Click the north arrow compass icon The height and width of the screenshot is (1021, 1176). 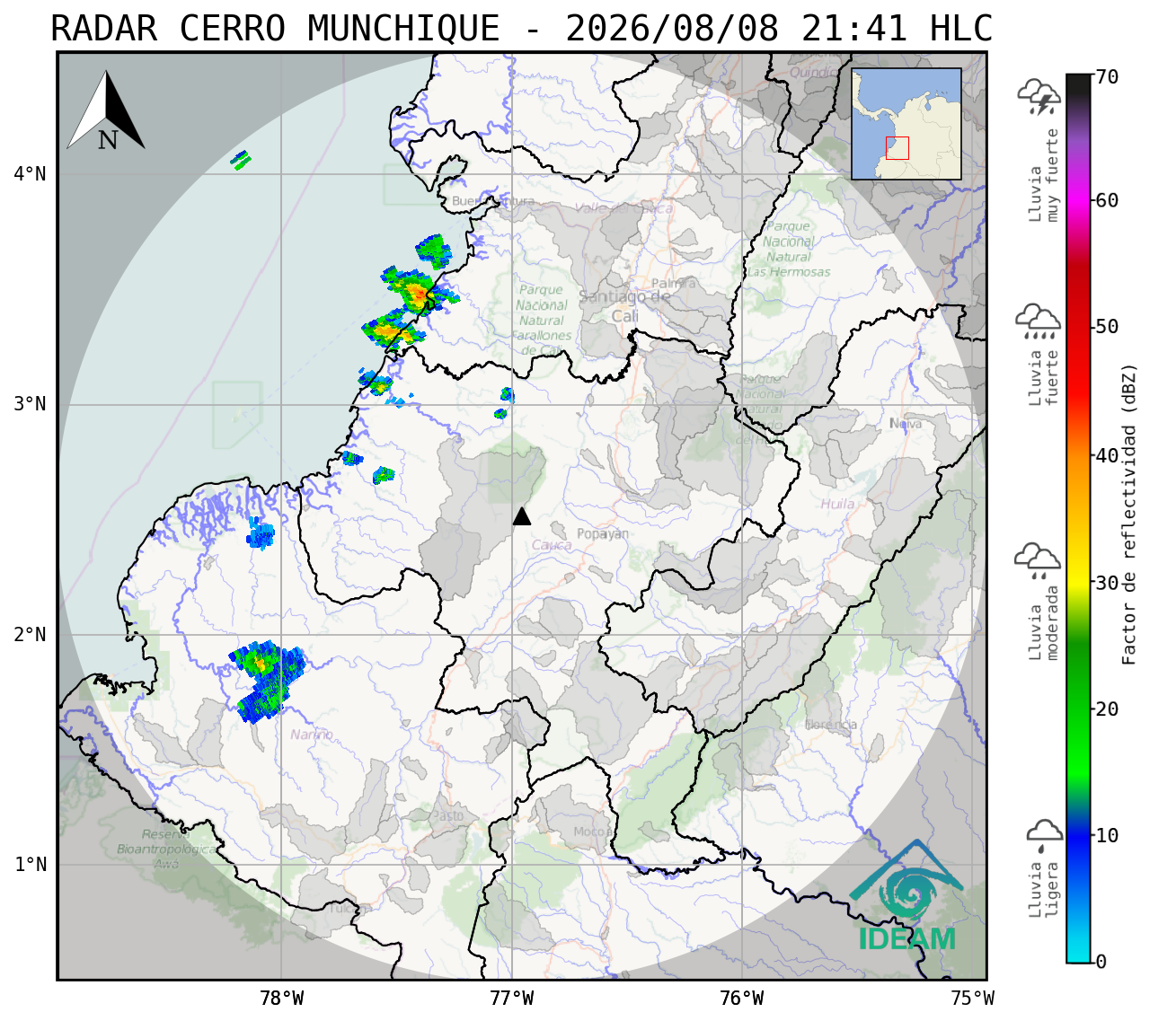click(x=106, y=110)
